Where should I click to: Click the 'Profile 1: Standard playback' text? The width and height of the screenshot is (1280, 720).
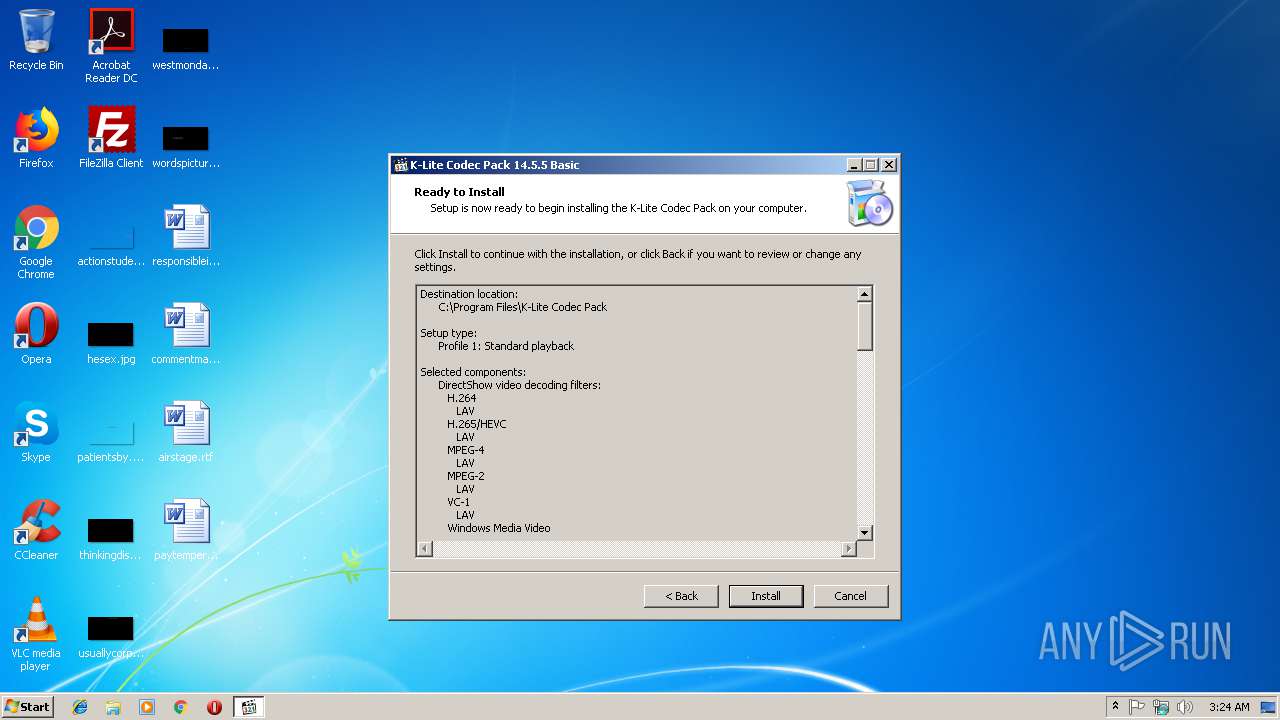506,346
